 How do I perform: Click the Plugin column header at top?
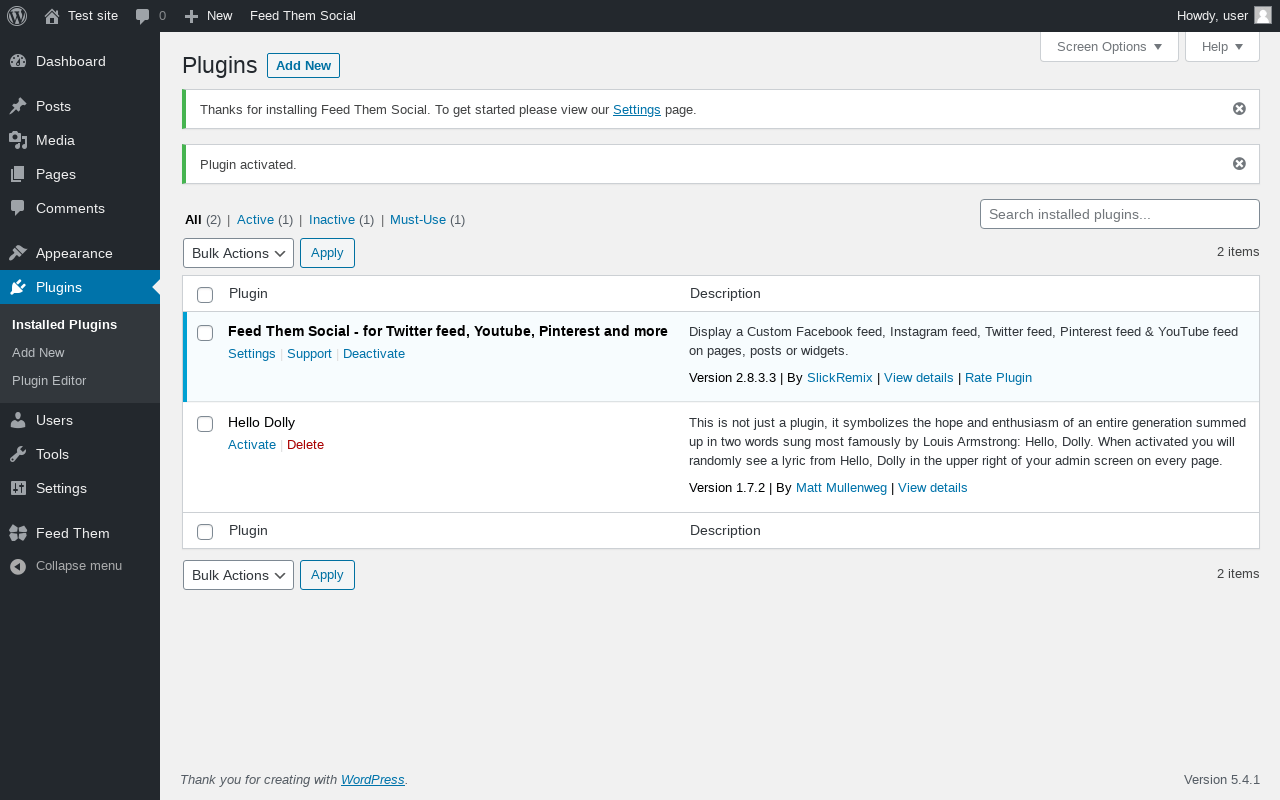point(248,294)
